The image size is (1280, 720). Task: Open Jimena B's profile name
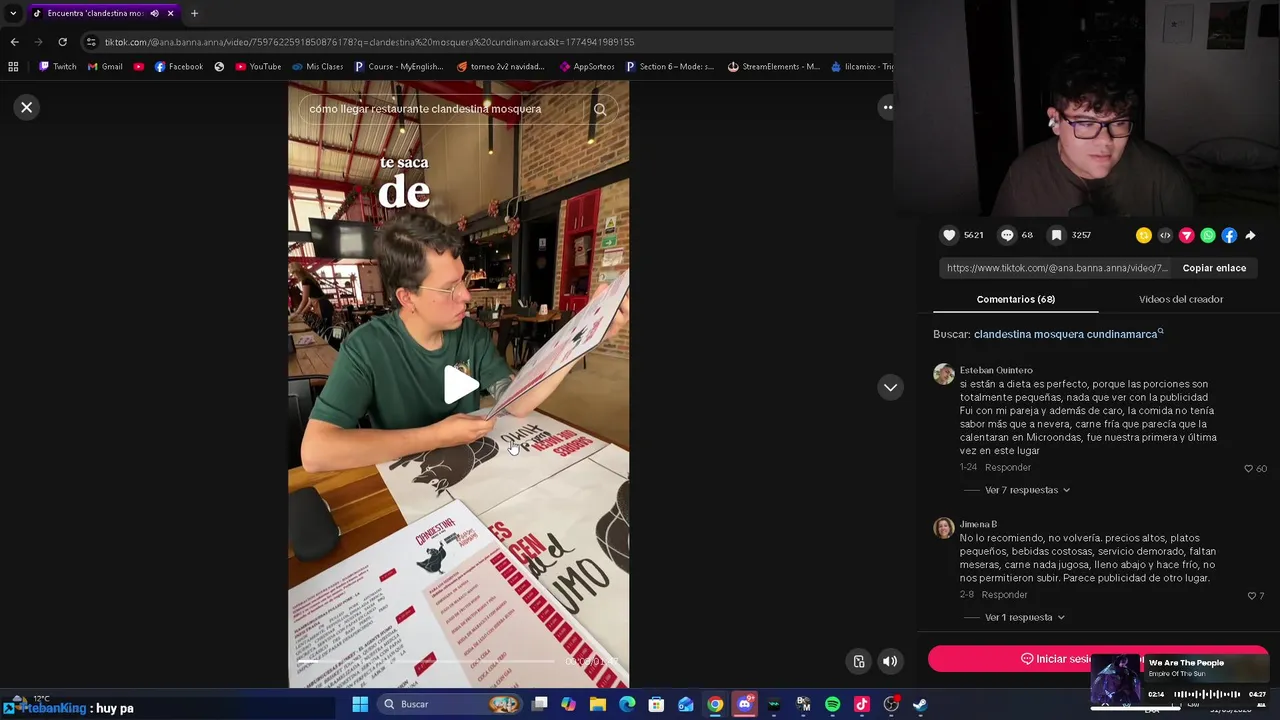[978, 524]
